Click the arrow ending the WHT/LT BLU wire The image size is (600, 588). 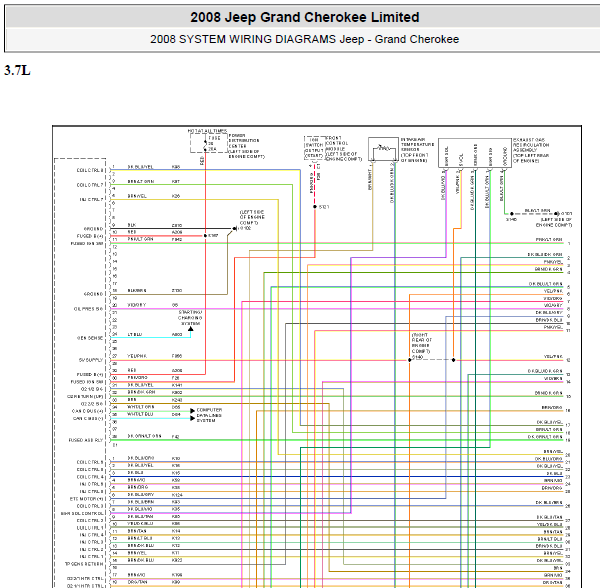pos(192,418)
